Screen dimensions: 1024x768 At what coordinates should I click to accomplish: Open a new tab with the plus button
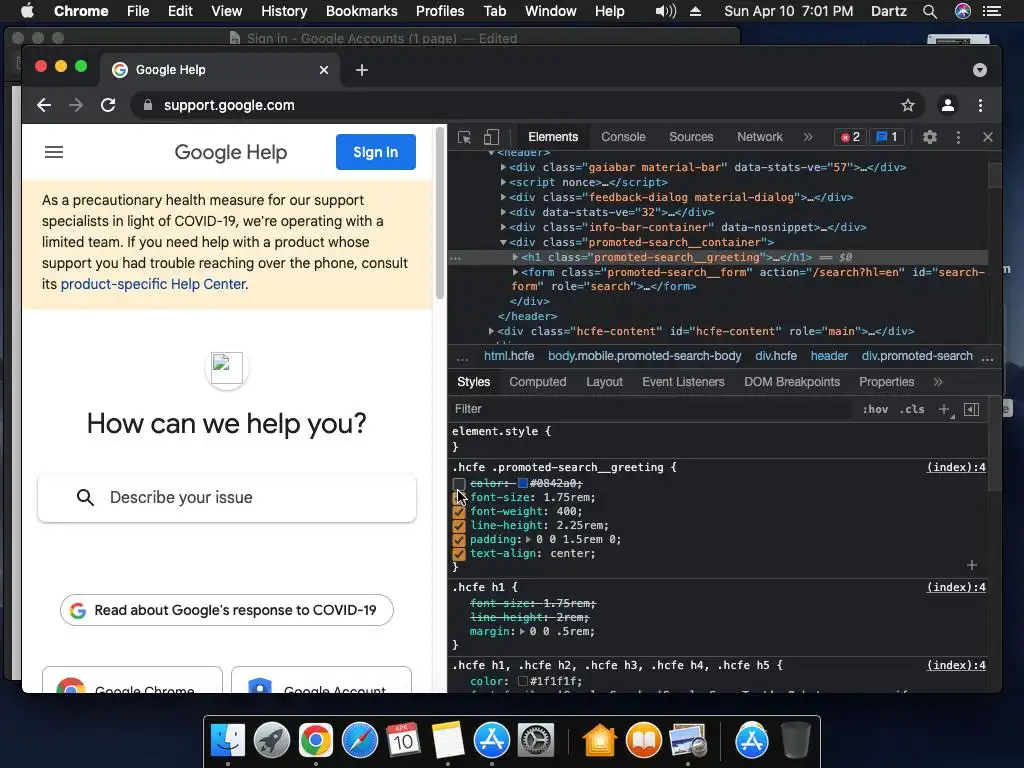362,70
